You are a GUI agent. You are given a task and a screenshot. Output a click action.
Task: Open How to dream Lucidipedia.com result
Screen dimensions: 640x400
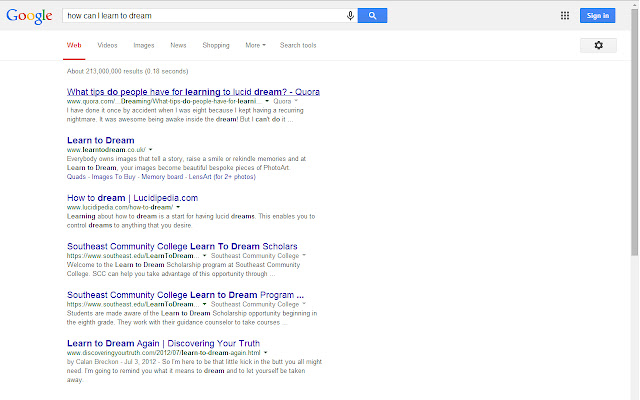pyautogui.click(x=133, y=198)
